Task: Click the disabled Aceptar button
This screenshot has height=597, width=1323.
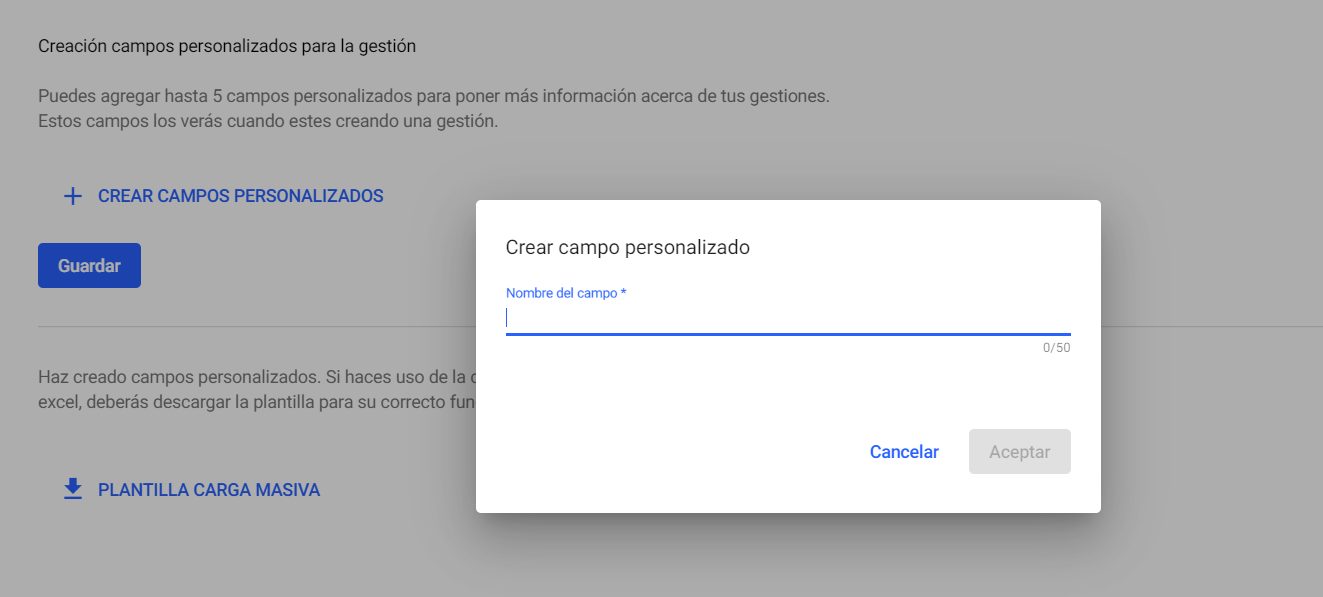Action: (x=1019, y=451)
